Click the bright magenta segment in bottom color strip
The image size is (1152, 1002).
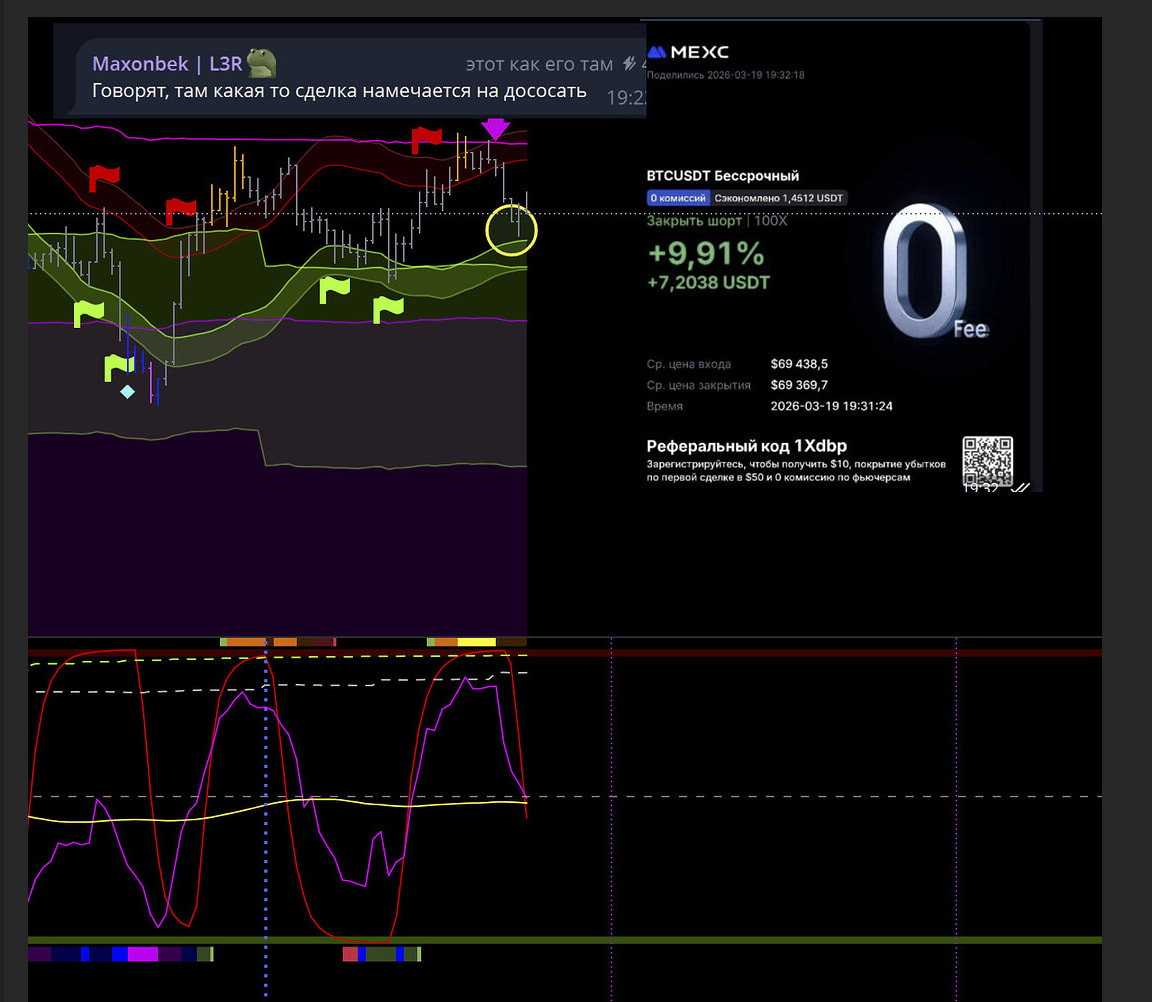142,955
